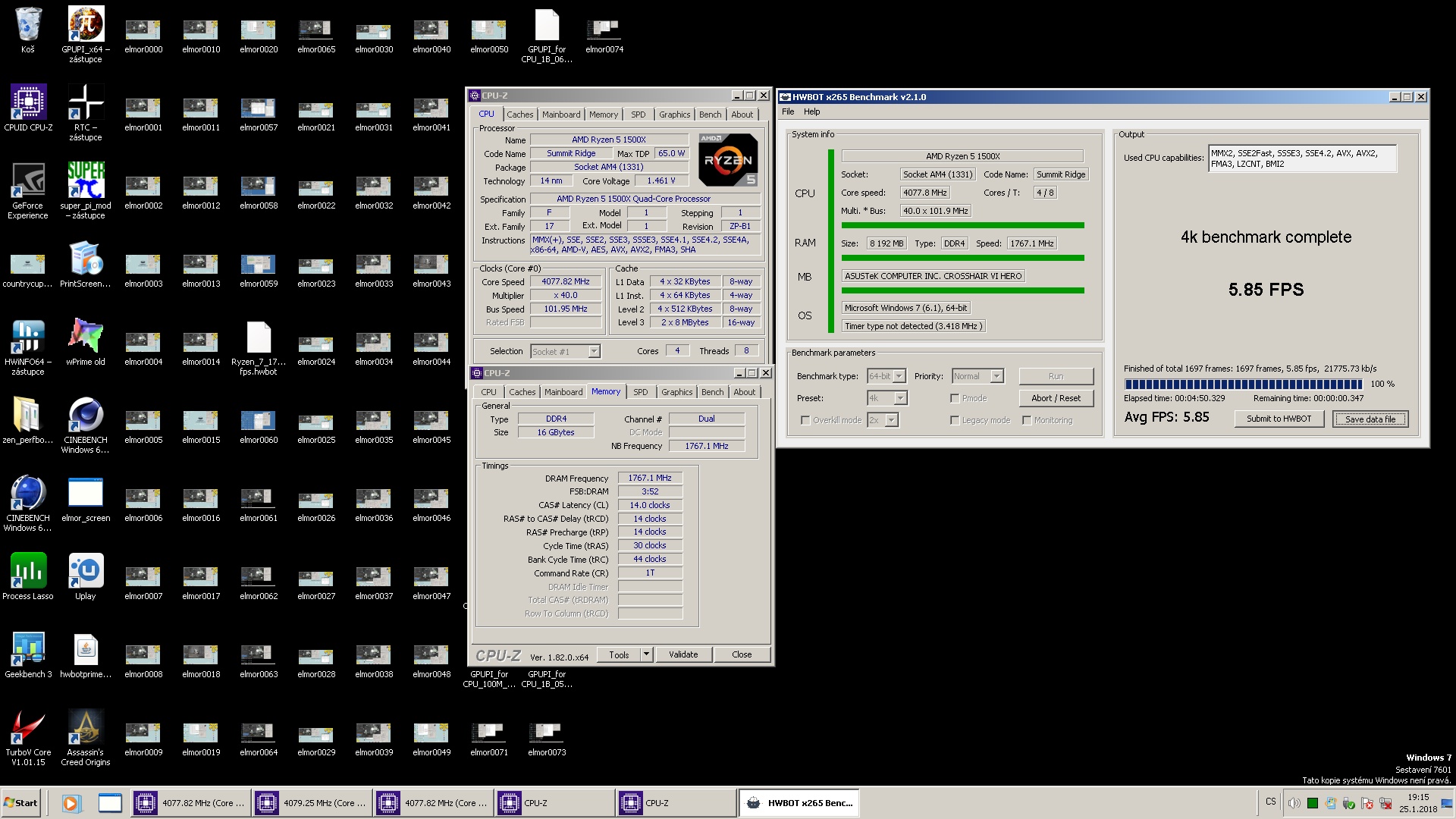The image size is (1456, 819).
Task: Launch Process Lasso desktop icon
Action: [28, 577]
